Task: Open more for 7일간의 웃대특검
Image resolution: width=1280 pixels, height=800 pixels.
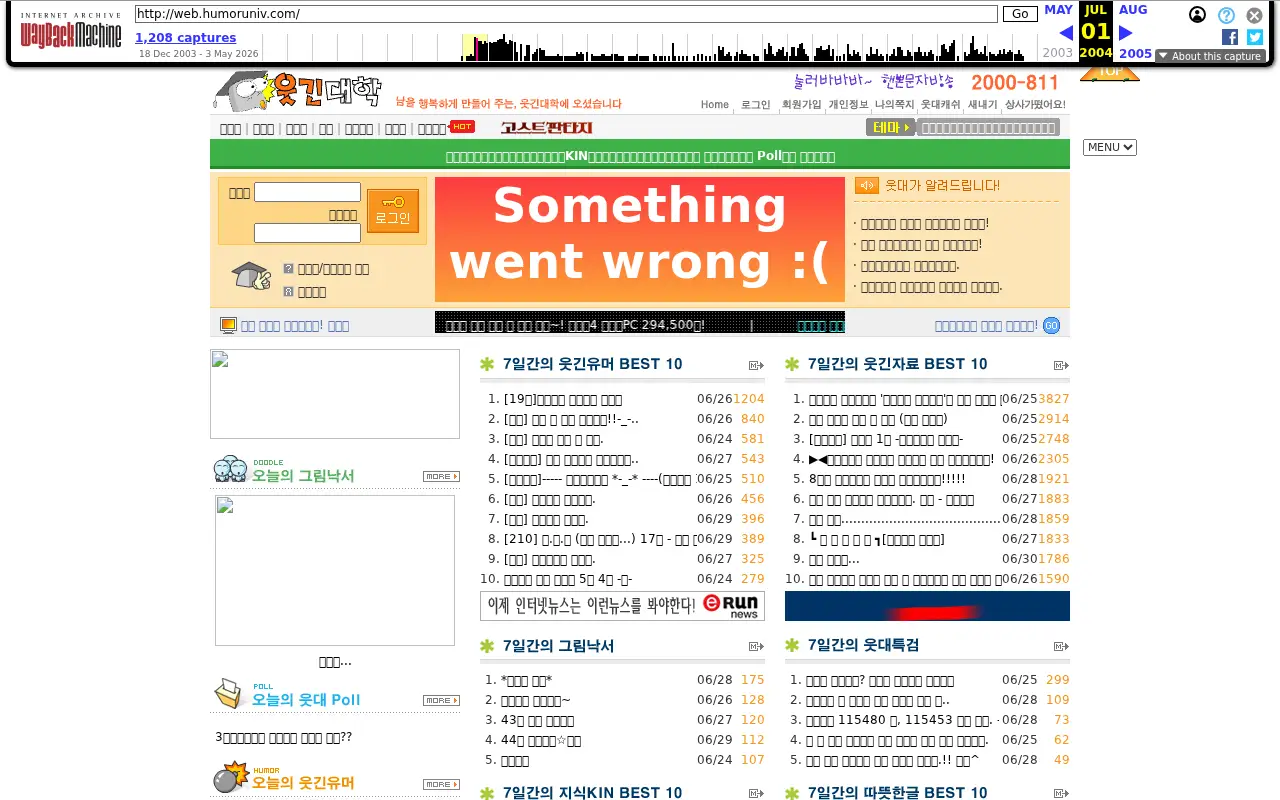Action: pos(1061,646)
